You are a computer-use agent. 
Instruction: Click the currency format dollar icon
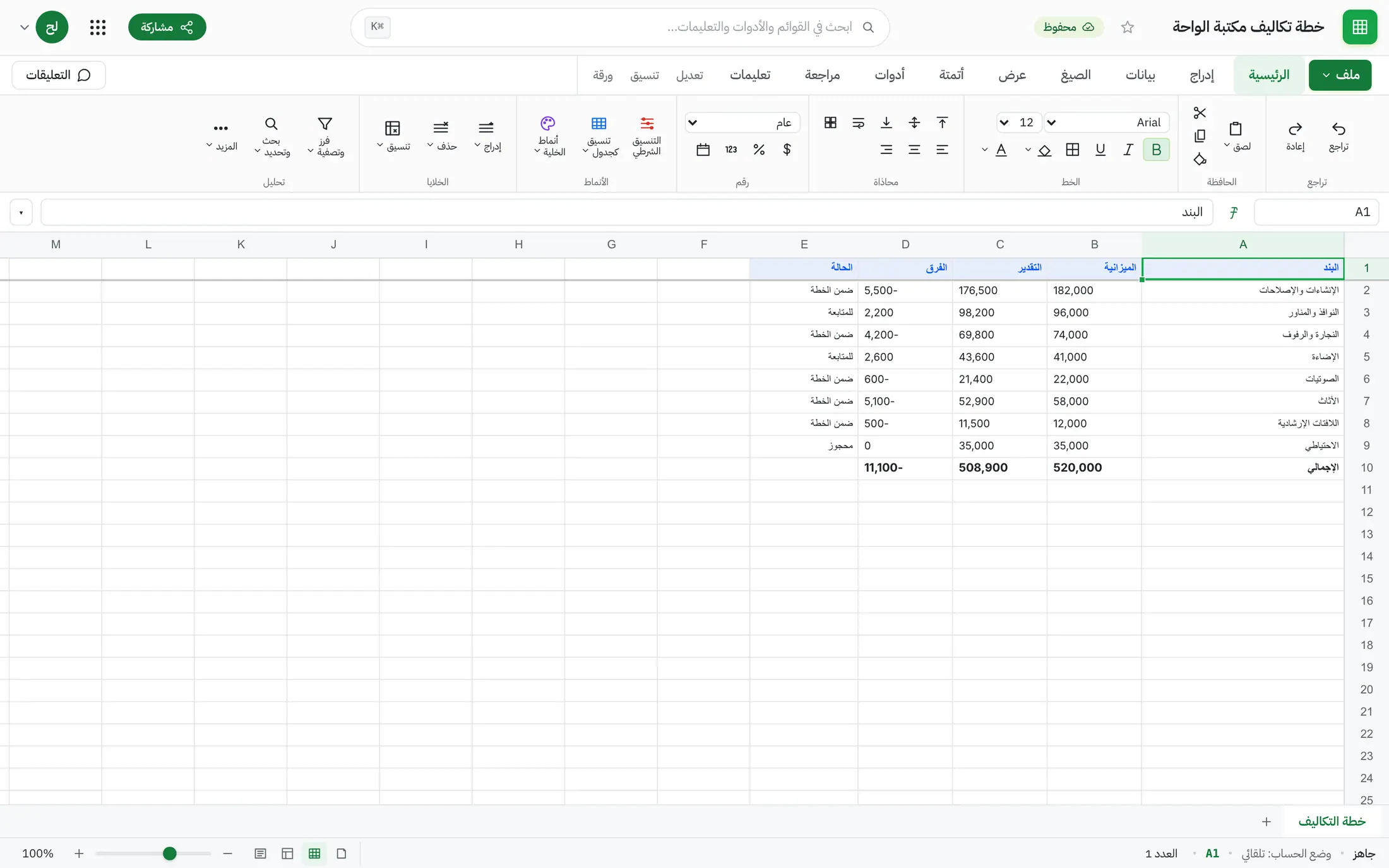787,150
